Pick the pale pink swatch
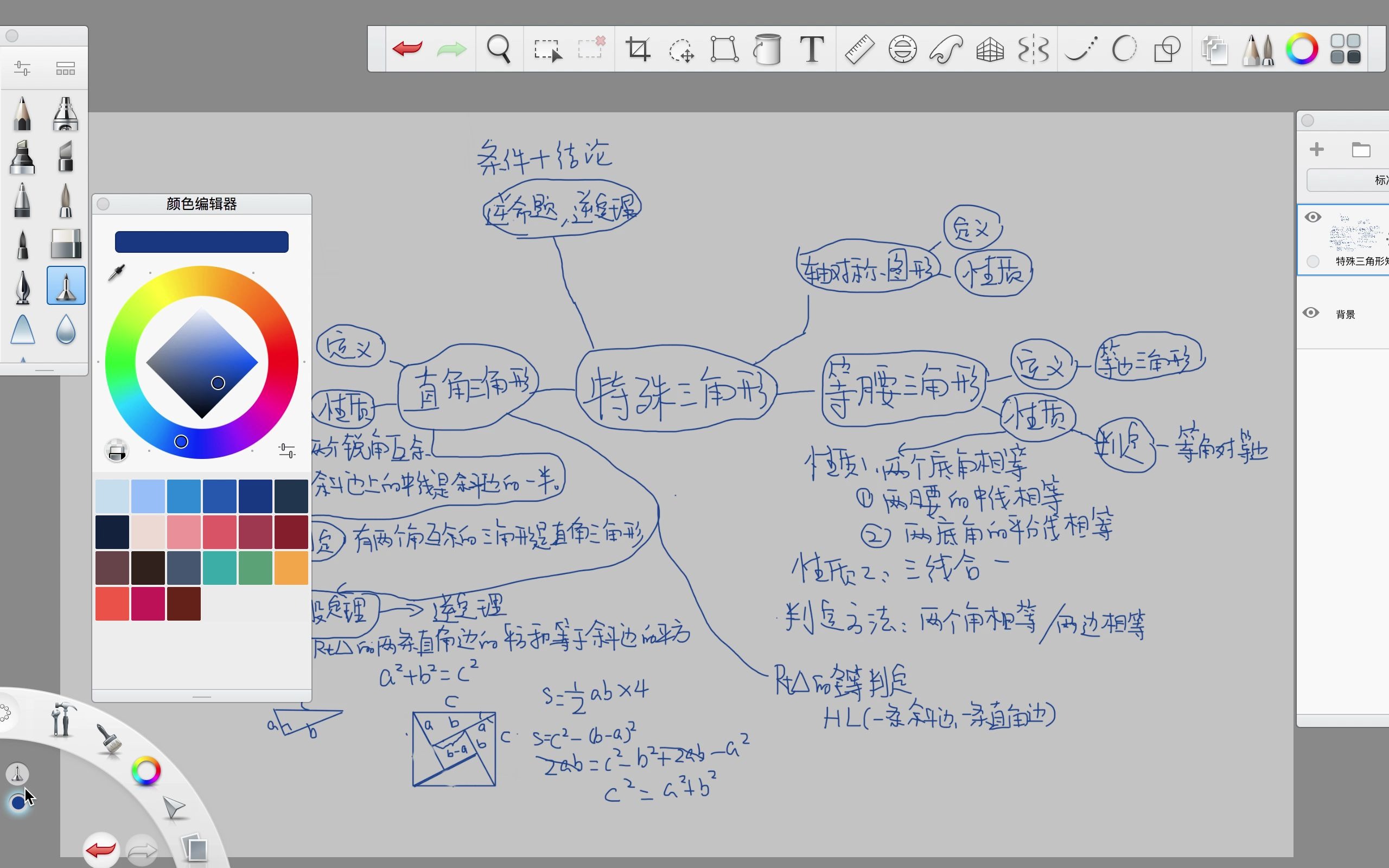Image resolution: width=1389 pixels, height=868 pixels. [148, 532]
